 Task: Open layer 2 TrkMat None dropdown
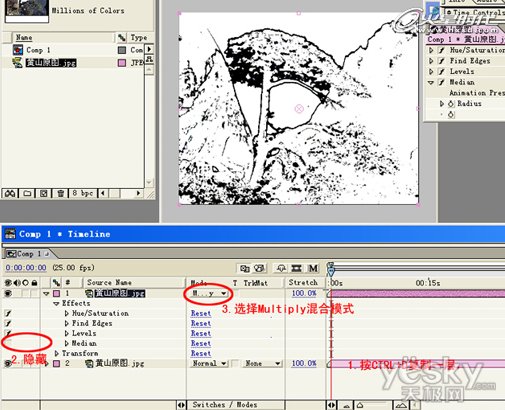[262, 364]
